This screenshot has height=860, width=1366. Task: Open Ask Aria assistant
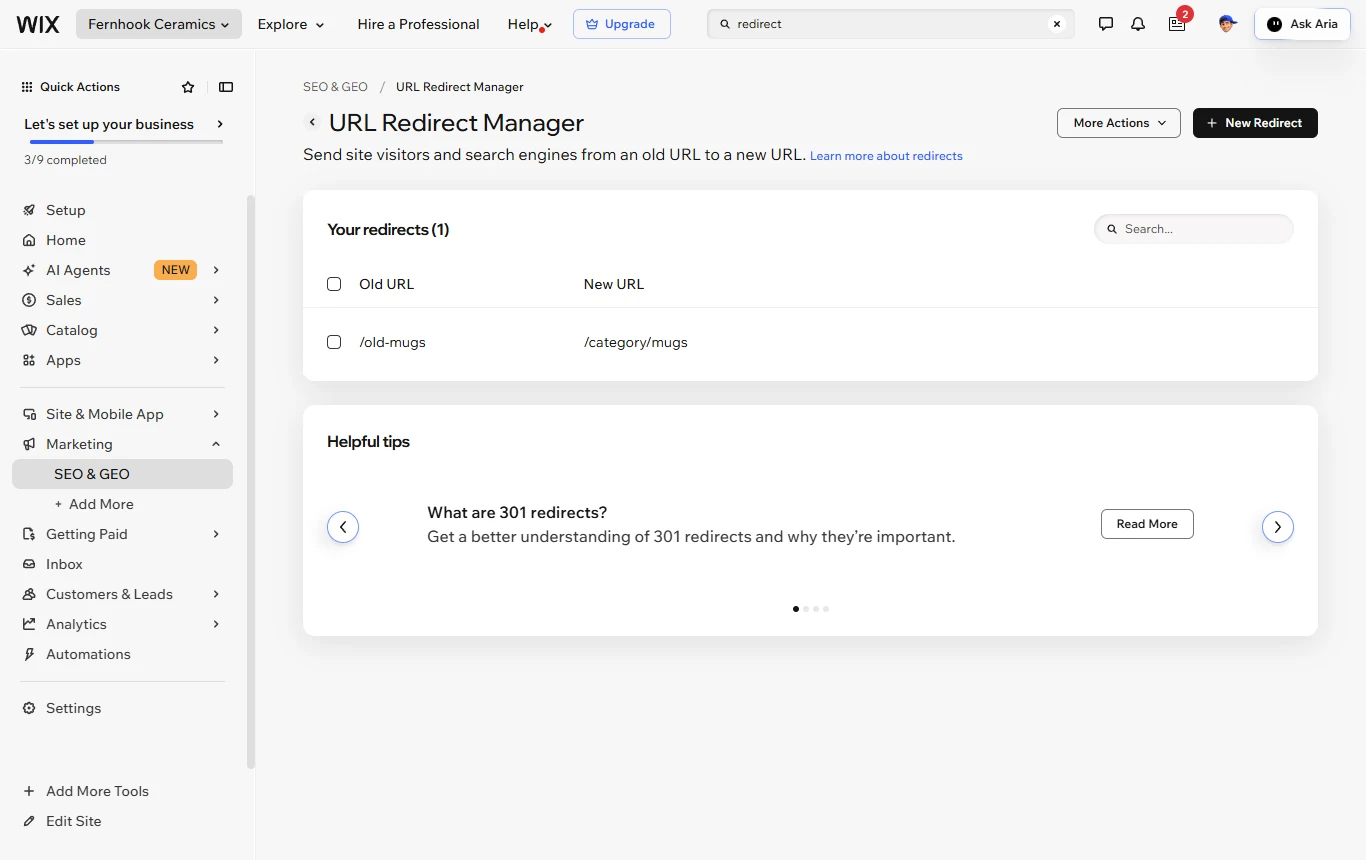click(x=1301, y=24)
